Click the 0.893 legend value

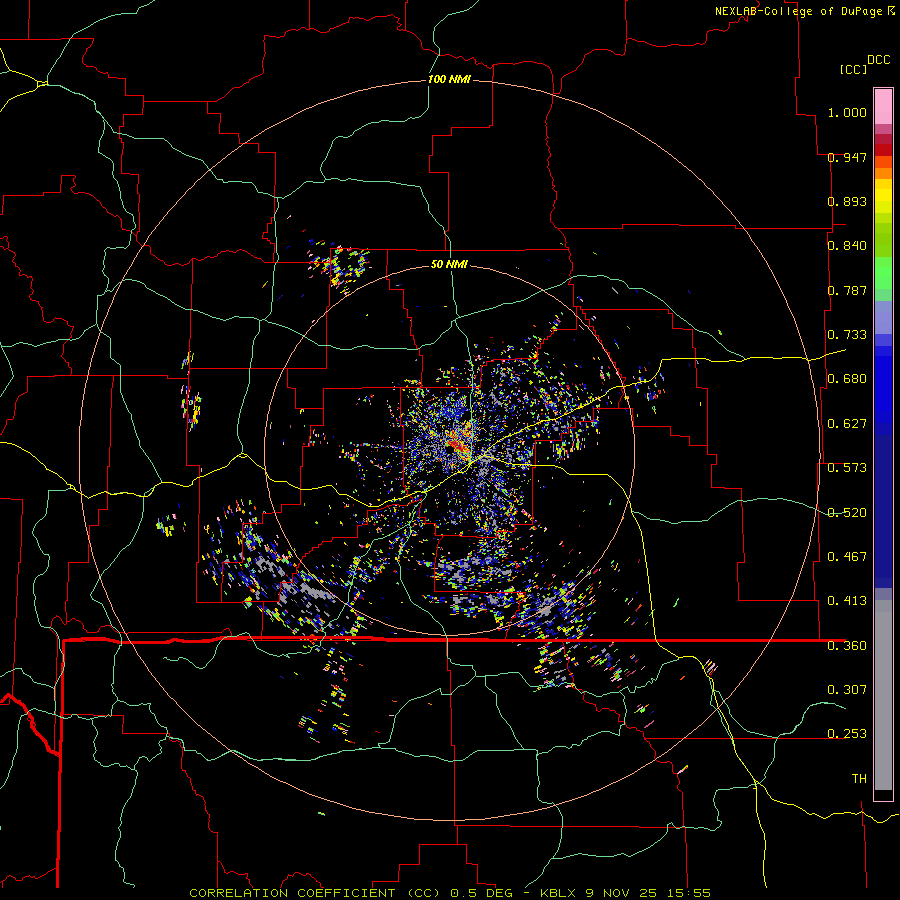click(x=847, y=201)
